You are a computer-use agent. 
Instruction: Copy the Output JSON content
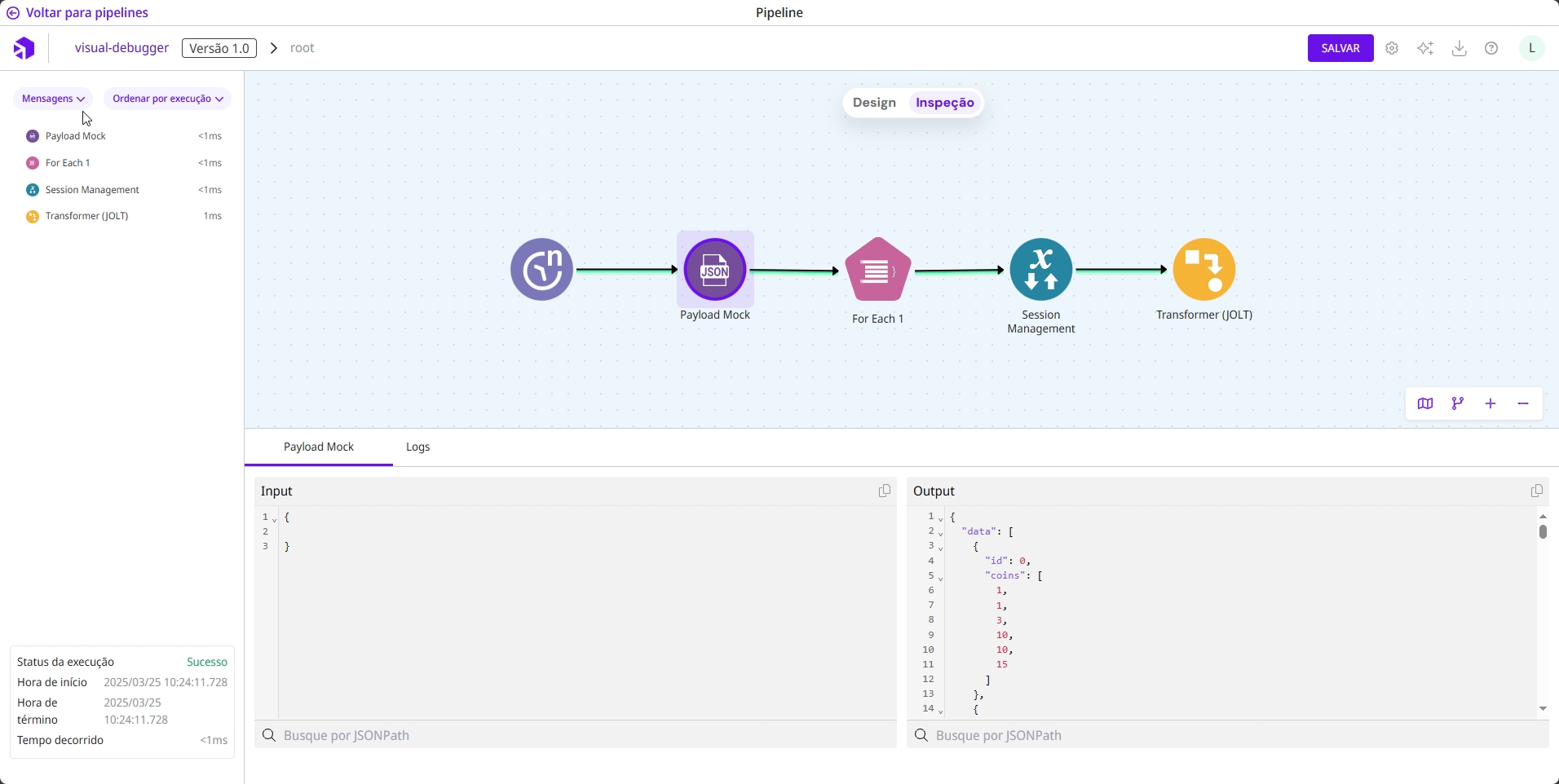(x=1537, y=491)
